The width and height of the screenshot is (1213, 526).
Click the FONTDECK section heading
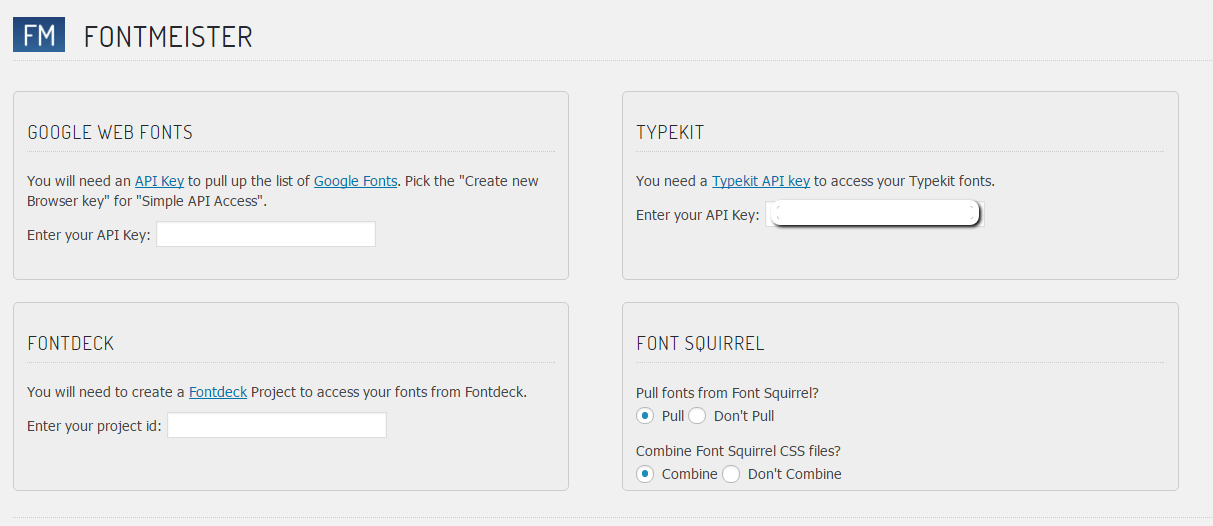click(71, 343)
